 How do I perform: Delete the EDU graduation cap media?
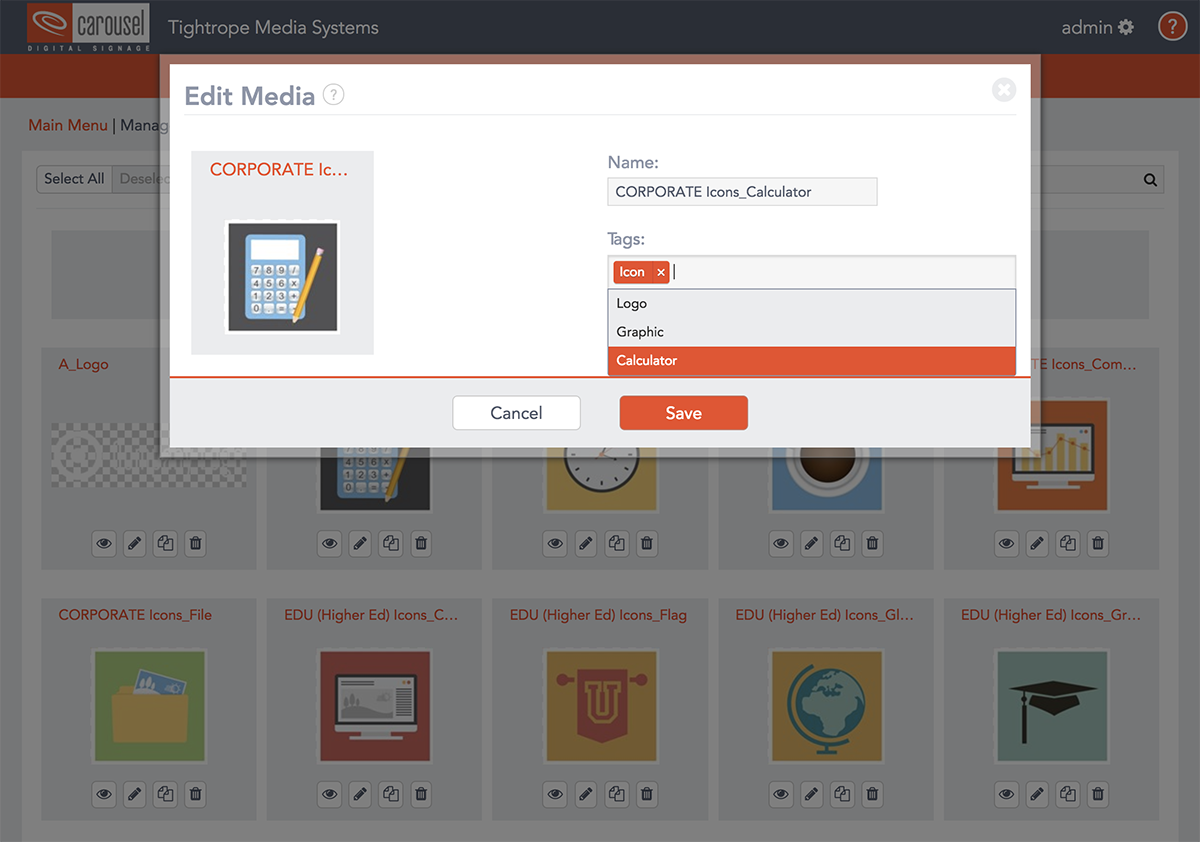[x=1098, y=795]
